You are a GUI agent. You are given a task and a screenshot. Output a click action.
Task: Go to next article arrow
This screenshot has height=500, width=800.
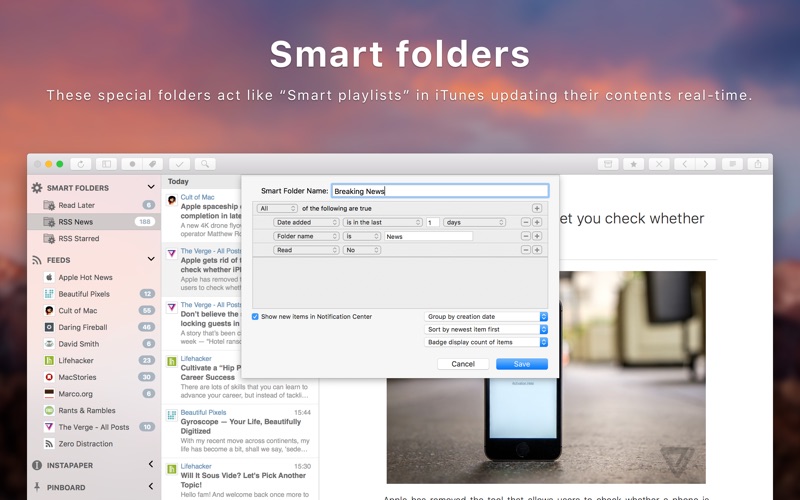(708, 164)
